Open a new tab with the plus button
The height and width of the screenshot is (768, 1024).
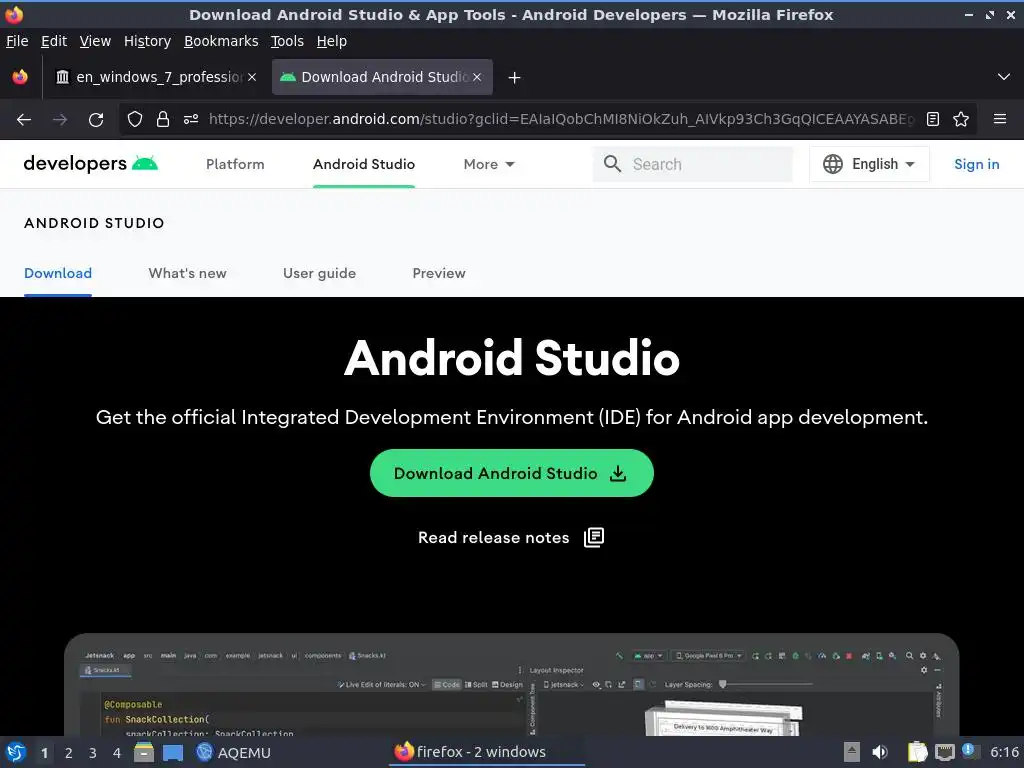515,78
